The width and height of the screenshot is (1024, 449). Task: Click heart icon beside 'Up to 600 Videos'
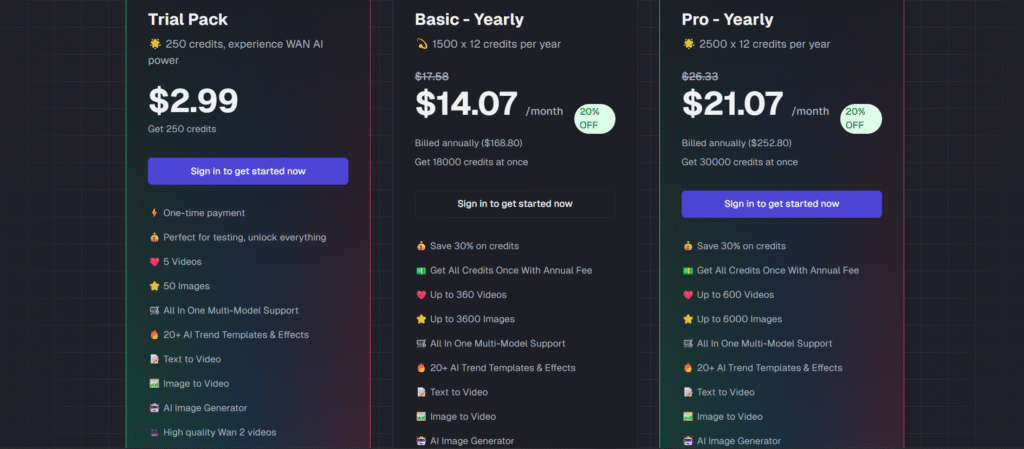(688, 295)
